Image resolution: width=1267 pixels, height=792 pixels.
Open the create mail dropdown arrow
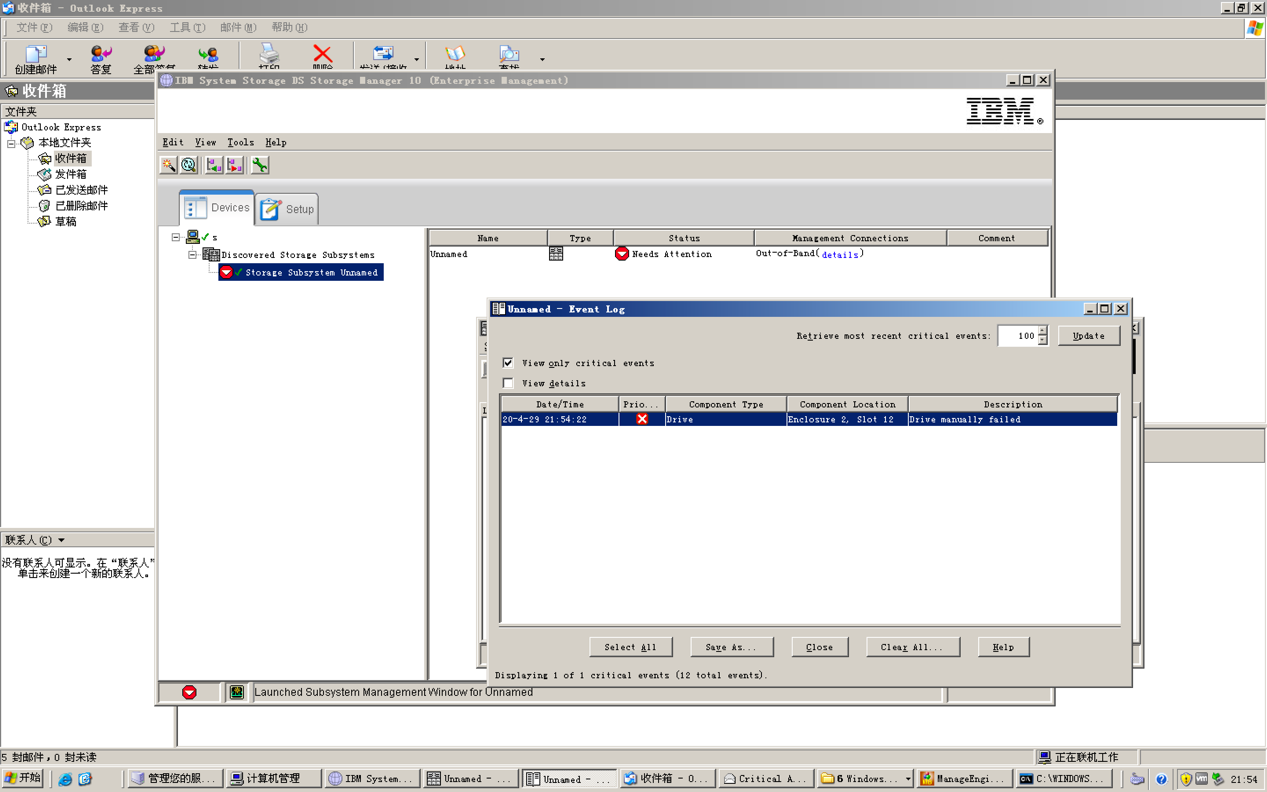pos(69,60)
